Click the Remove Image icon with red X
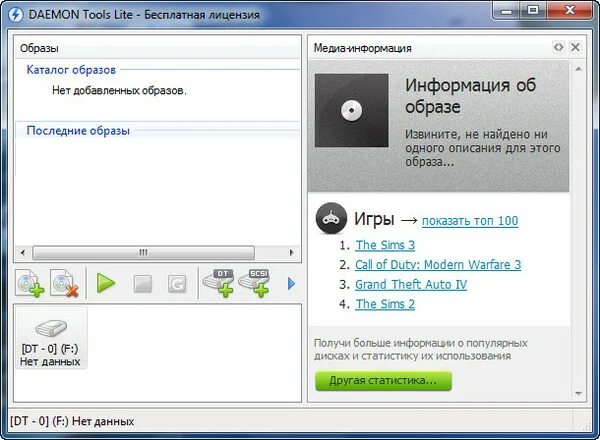The image size is (600, 440). pyautogui.click(x=64, y=283)
